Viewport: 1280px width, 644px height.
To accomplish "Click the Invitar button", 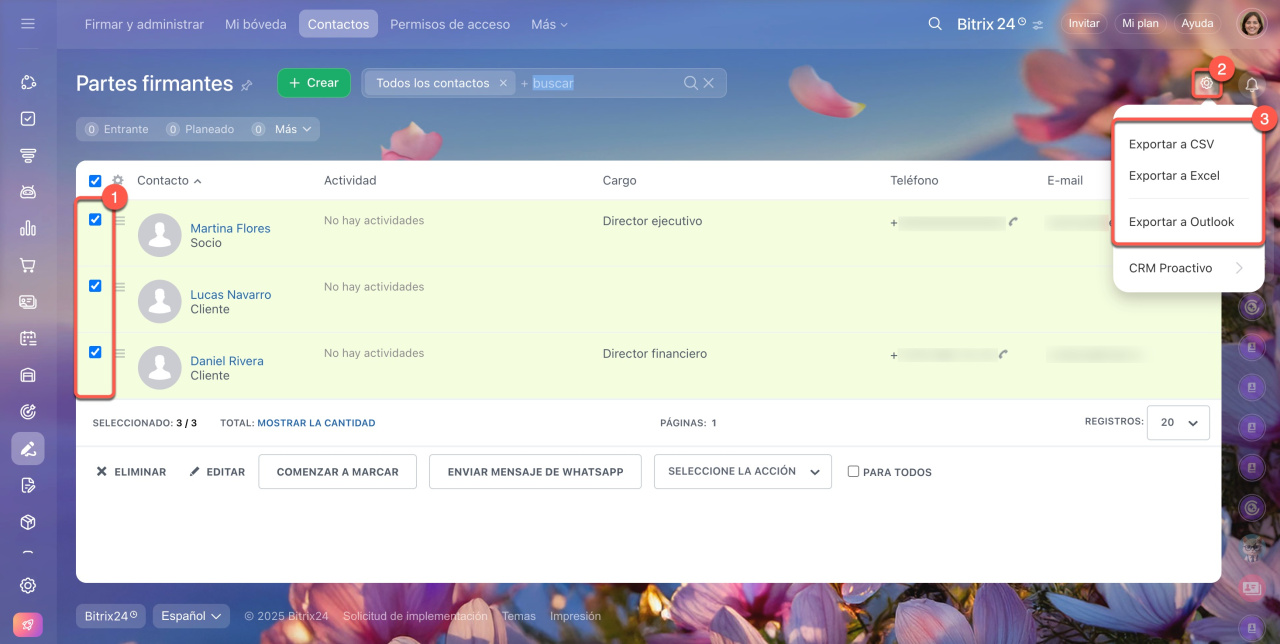I will pos(1084,23).
